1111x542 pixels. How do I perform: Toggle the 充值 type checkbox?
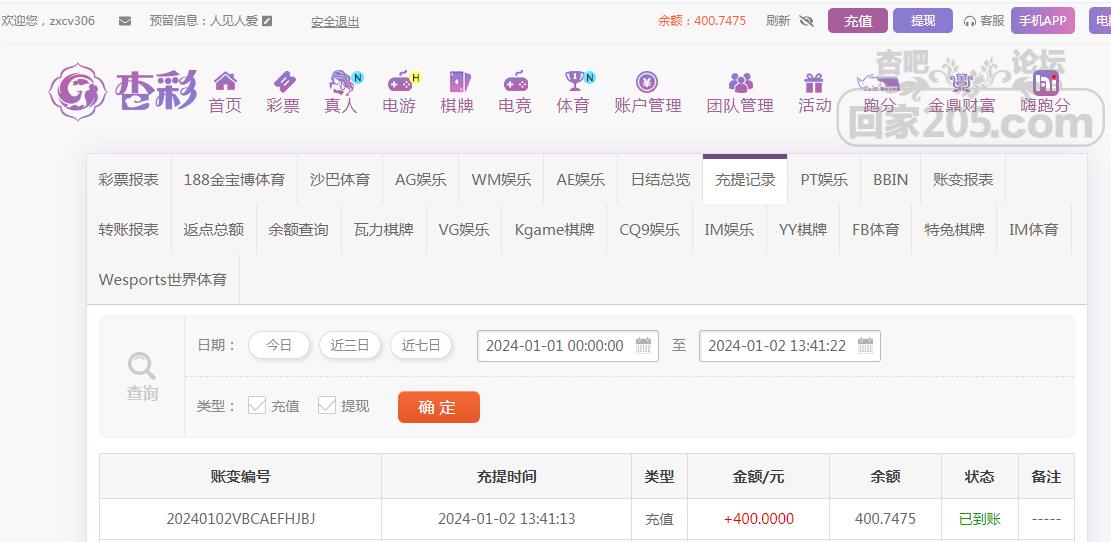257,405
